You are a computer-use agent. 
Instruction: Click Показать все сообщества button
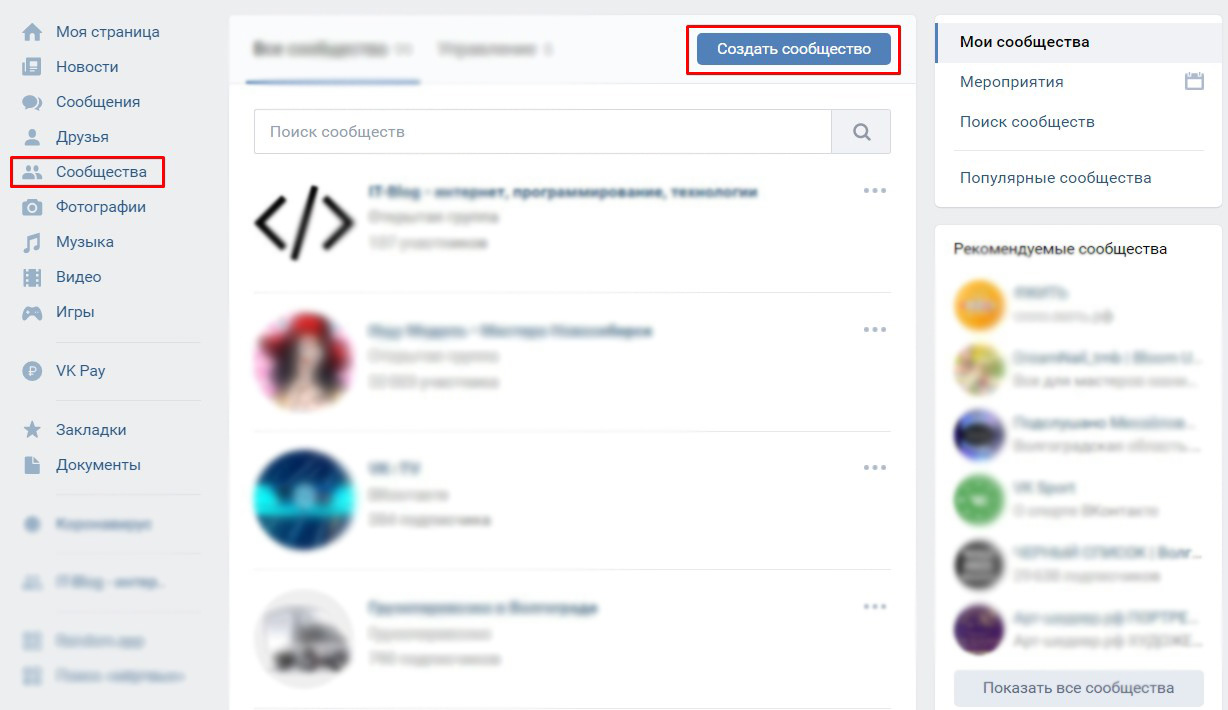tap(1078, 688)
